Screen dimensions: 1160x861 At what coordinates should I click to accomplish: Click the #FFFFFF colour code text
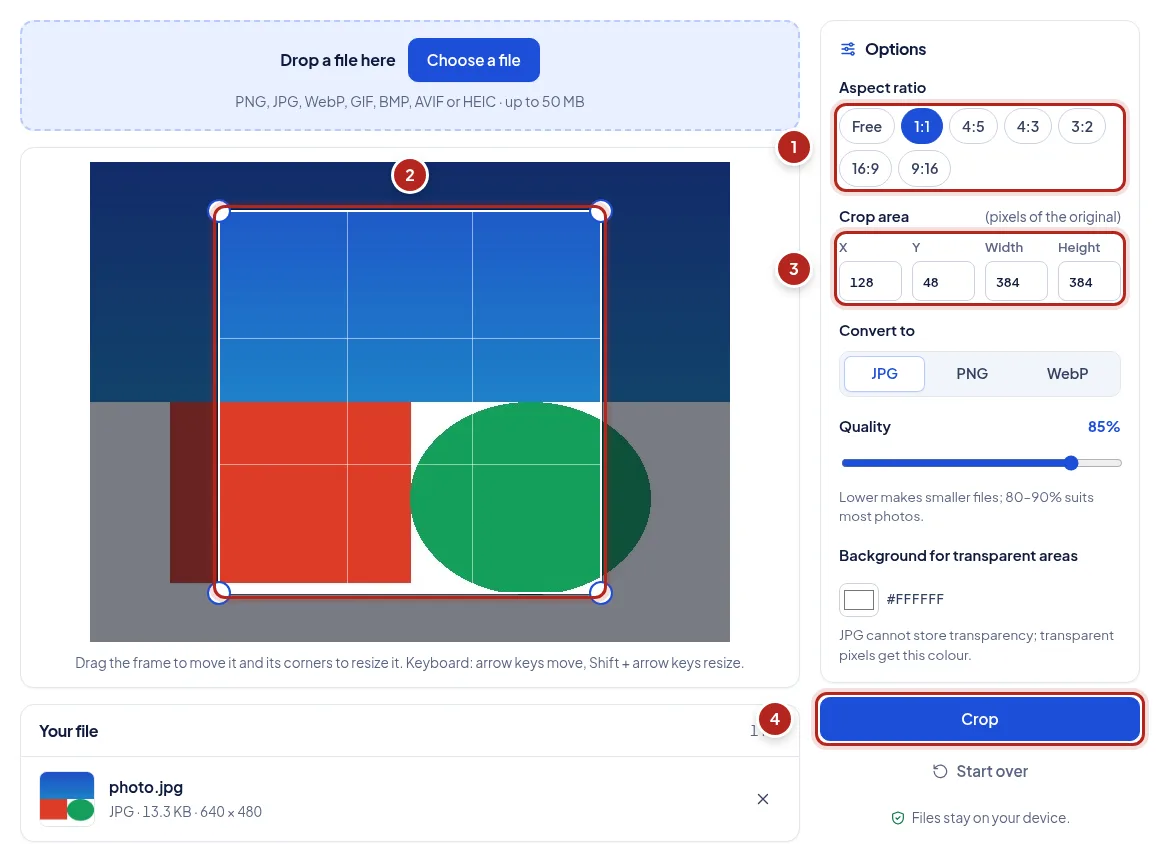point(915,599)
